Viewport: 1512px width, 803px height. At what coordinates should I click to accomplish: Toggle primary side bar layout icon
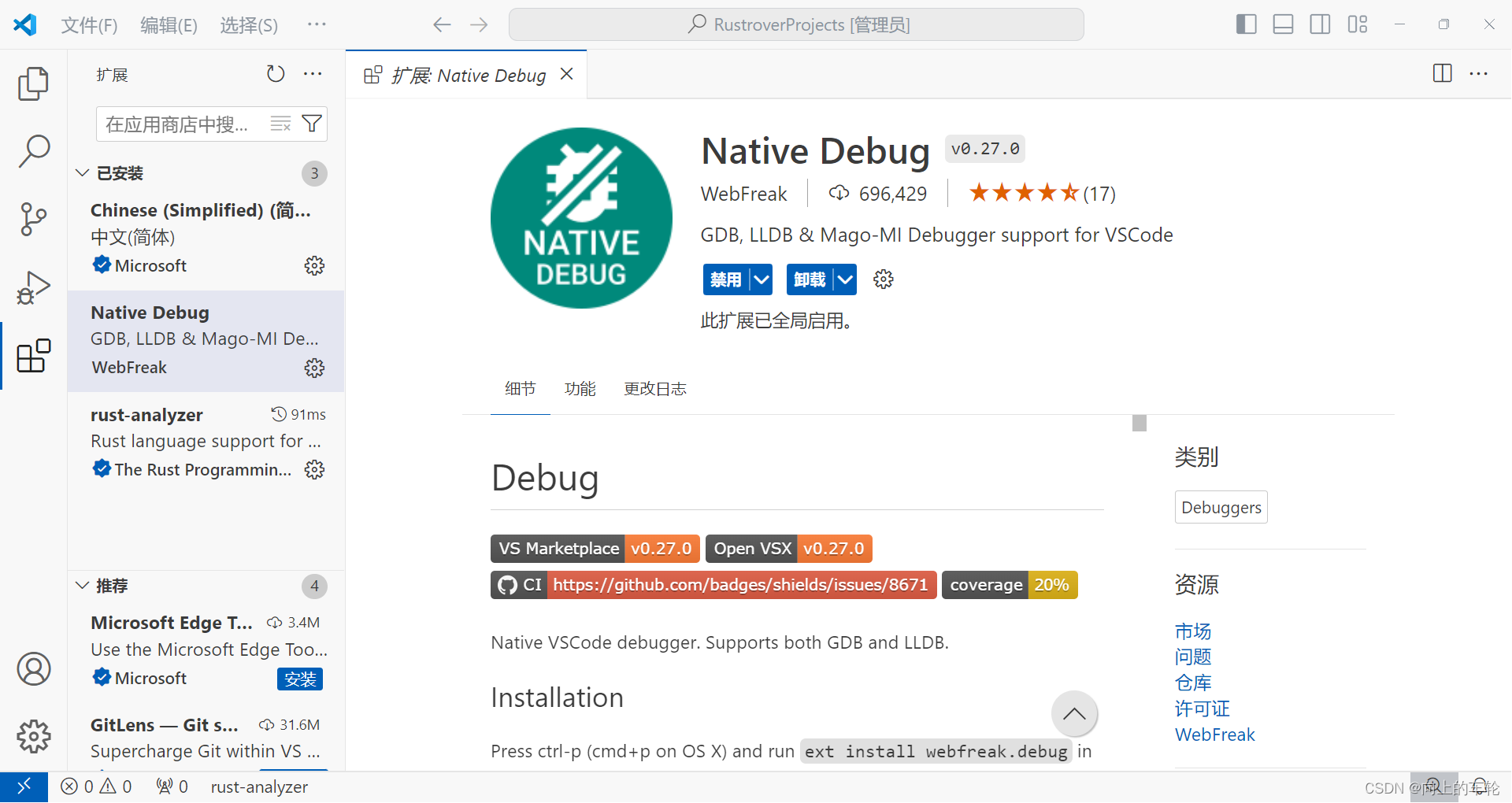(x=1246, y=24)
